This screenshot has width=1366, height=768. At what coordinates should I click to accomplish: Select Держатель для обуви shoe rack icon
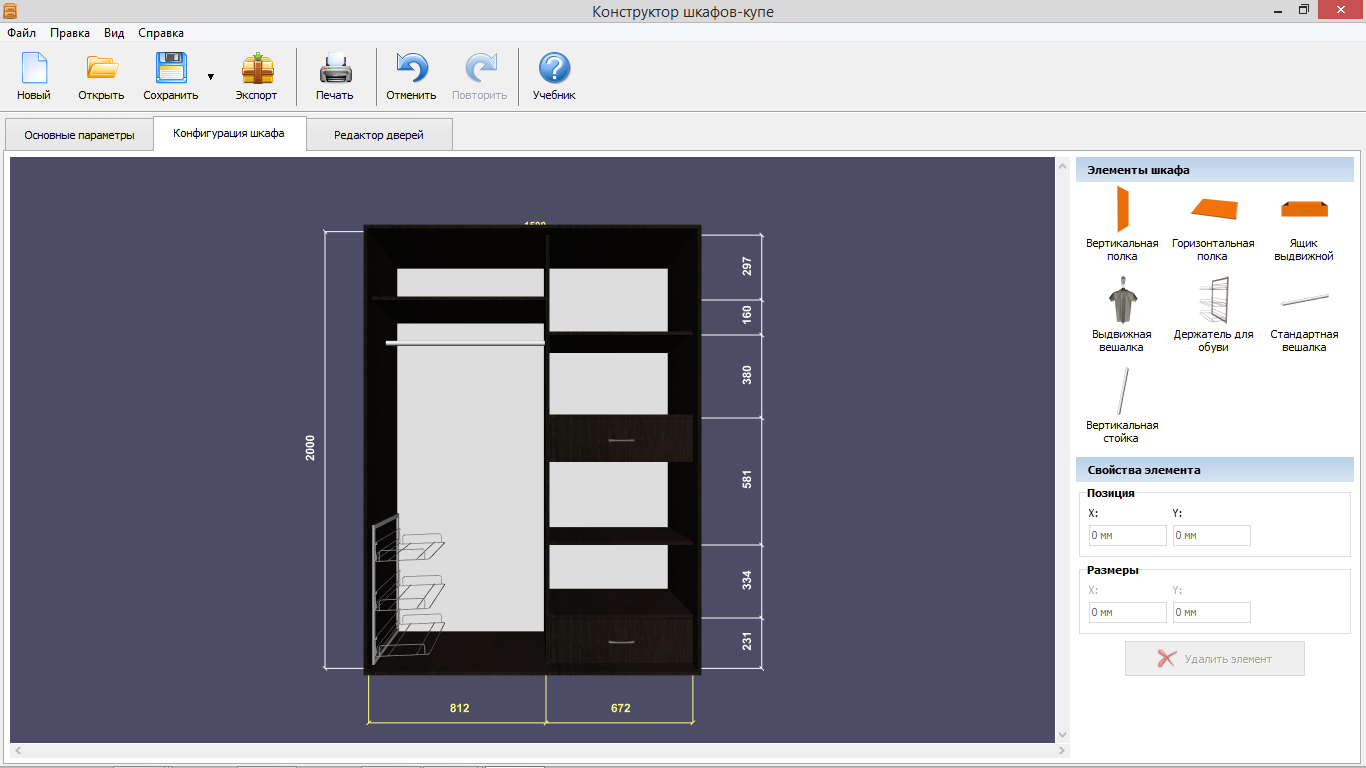(x=1213, y=300)
